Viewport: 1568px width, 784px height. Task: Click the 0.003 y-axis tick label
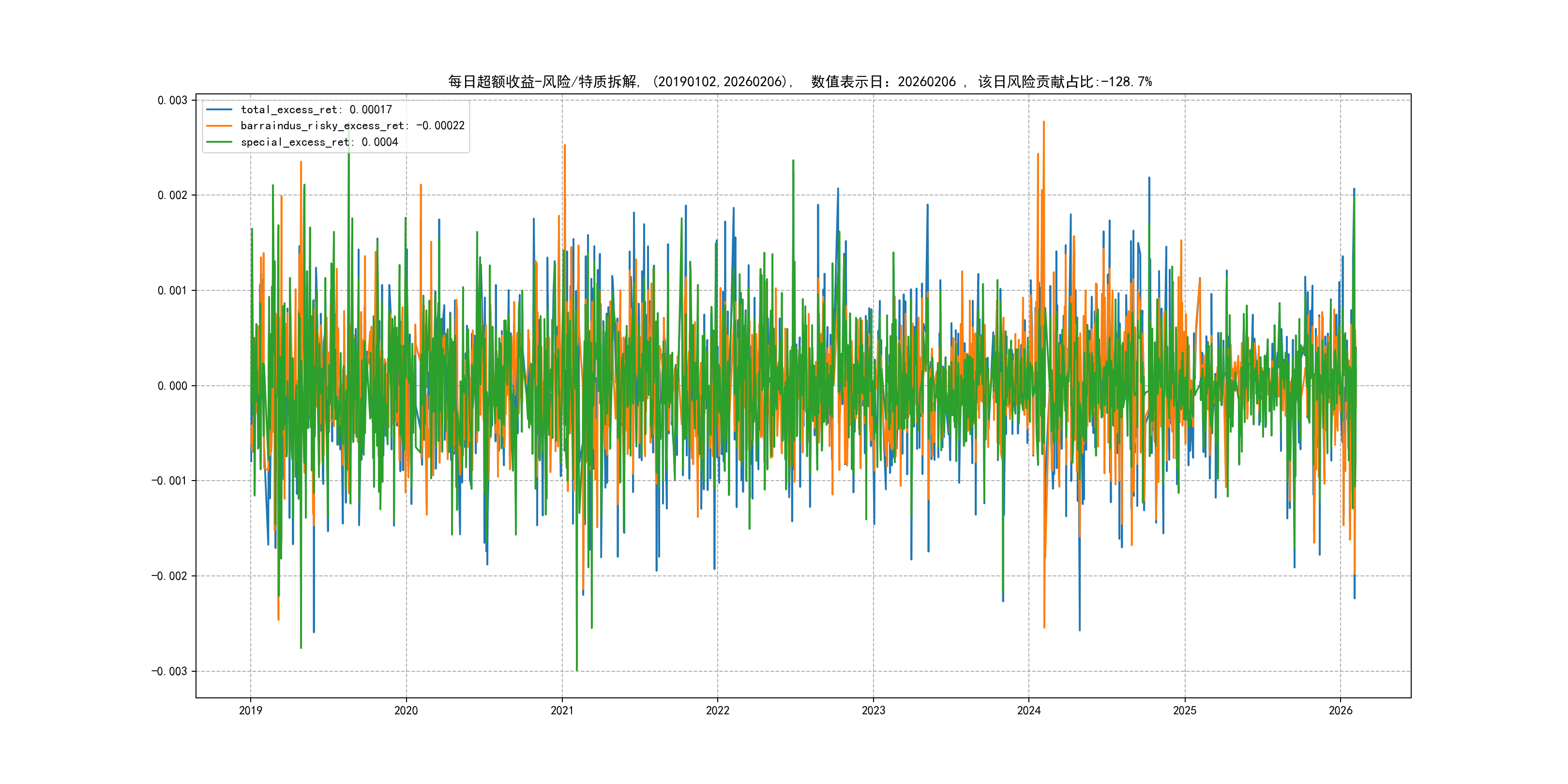(172, 101)
